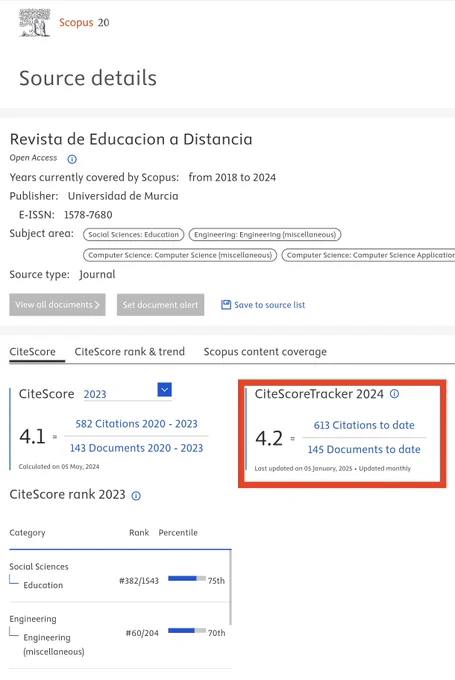This screenshot has height=680, width=455.
Task: Click the 70th percentile value
Action: (x=216, y=633)
